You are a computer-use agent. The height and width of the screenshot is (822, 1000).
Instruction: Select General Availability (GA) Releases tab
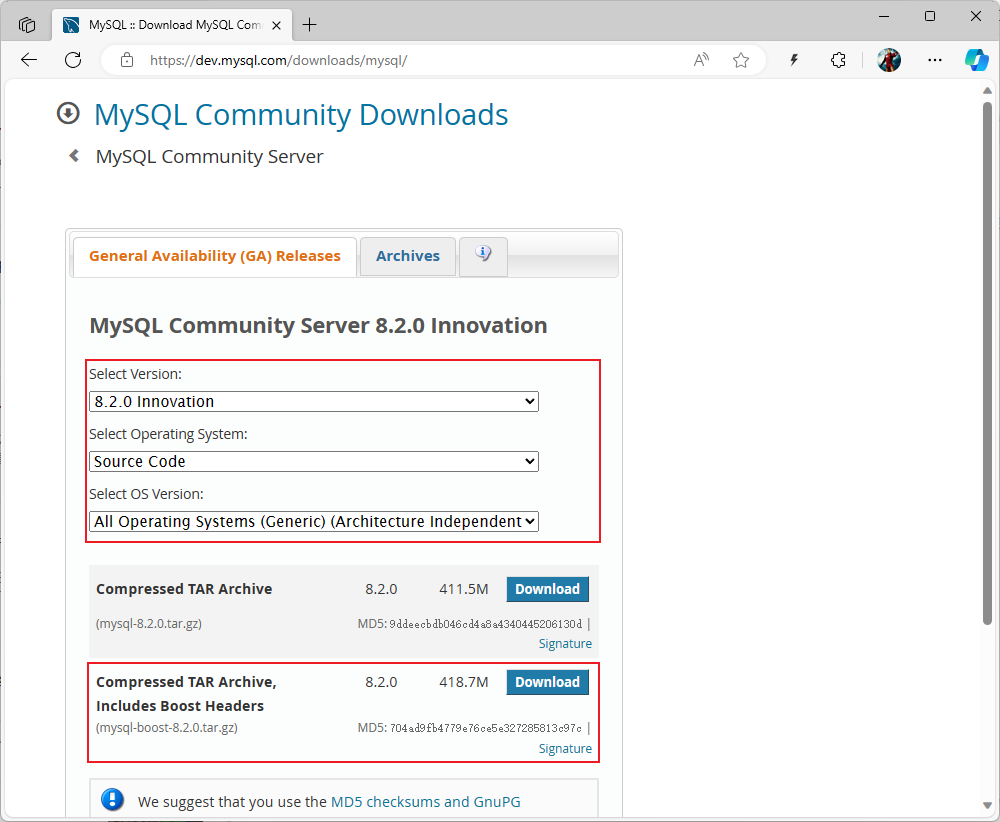(x=214, y=256)
